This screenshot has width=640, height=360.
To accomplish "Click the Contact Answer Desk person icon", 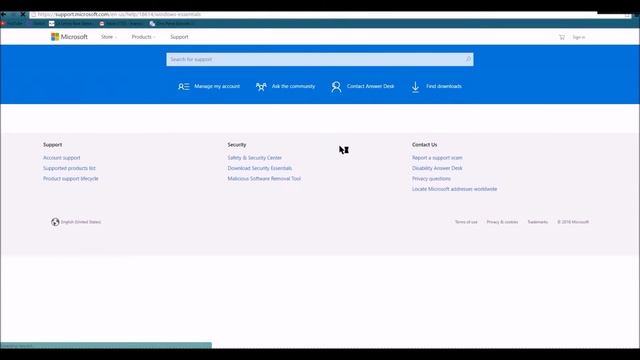I will (x=336, y=87).
